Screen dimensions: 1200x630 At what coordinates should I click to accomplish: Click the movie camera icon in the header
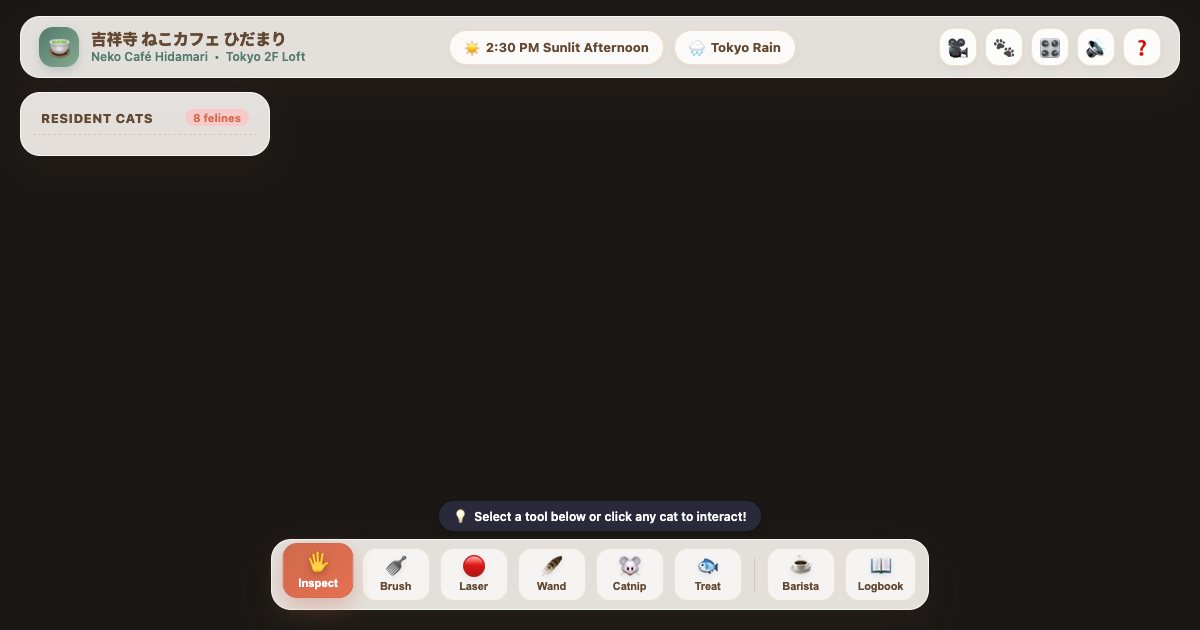pos(958,47)
